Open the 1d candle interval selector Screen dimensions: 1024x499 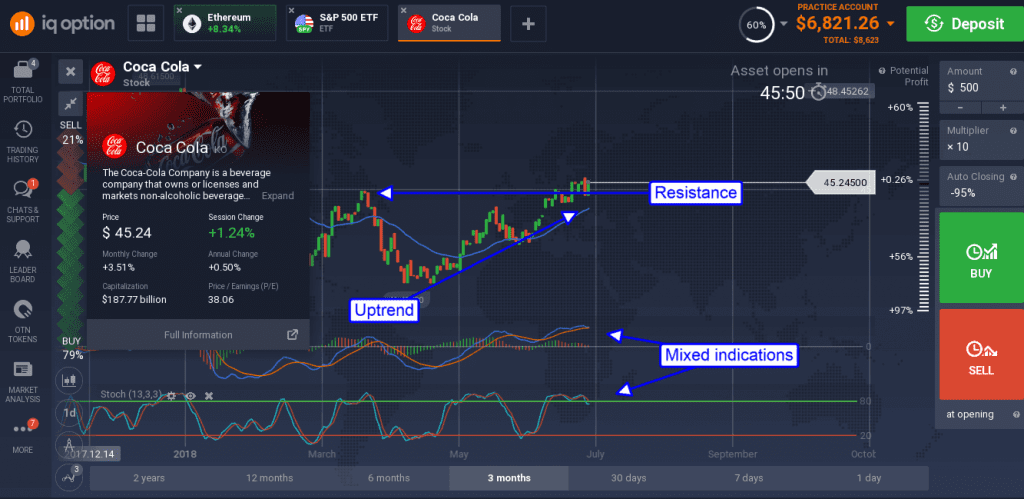point(69,413)
